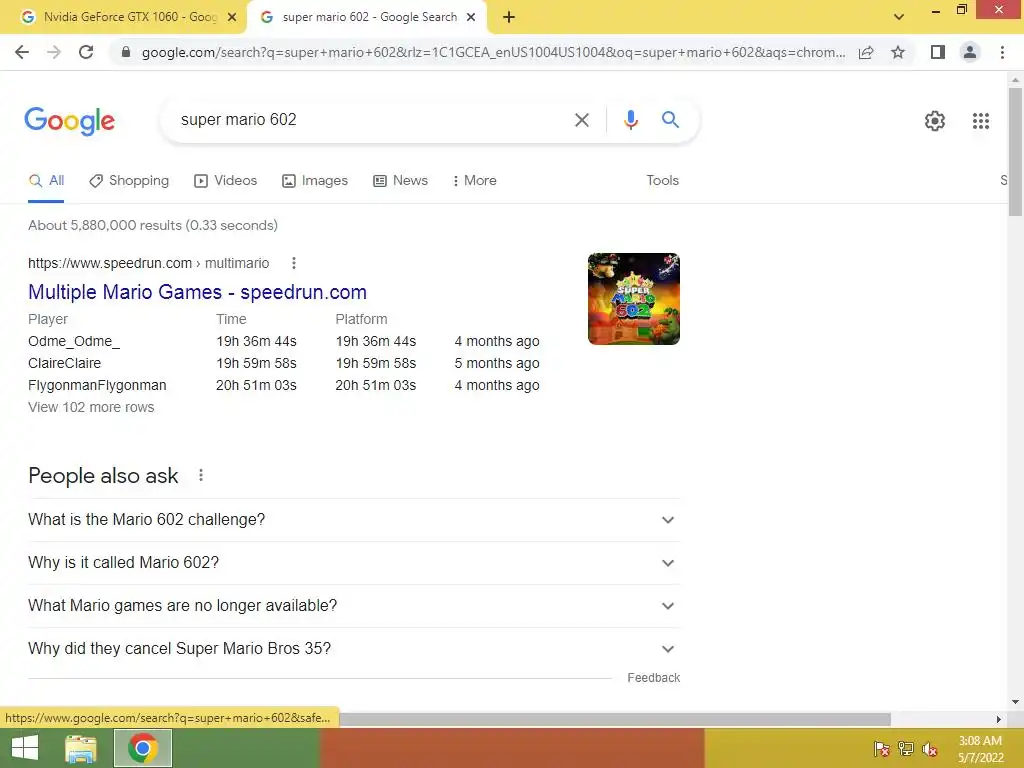Expand Why did they cancel Super Mario Bros 35
This screenshot has width=1024, height=768.
(x=354, y=649)
